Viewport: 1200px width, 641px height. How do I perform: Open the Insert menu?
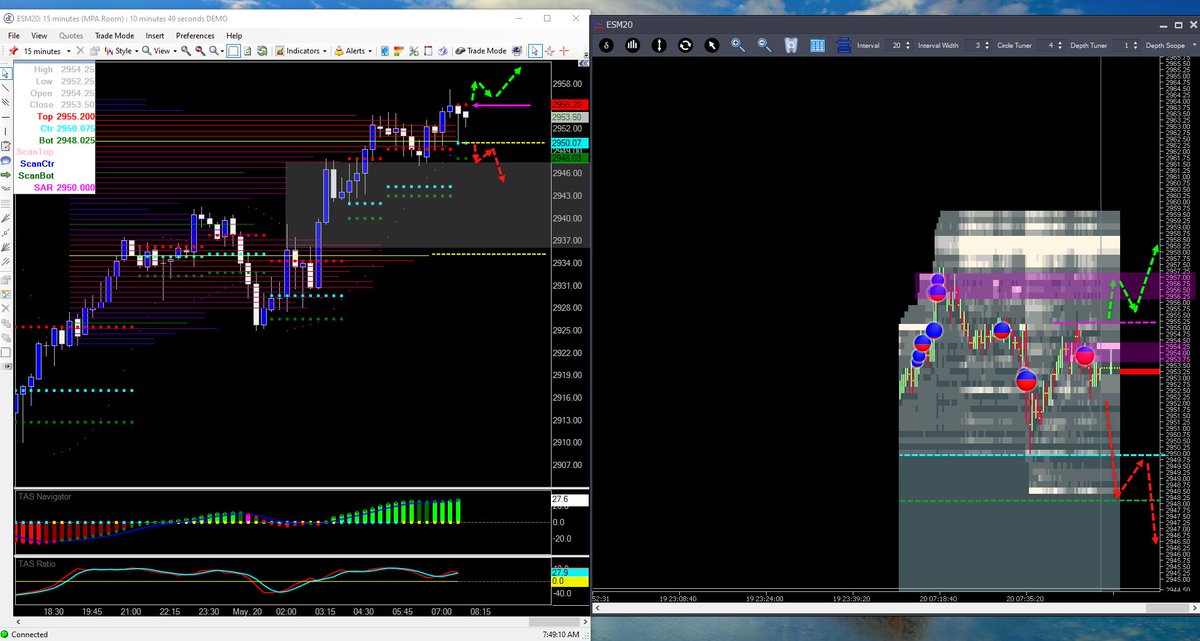[x=155, y=35]
